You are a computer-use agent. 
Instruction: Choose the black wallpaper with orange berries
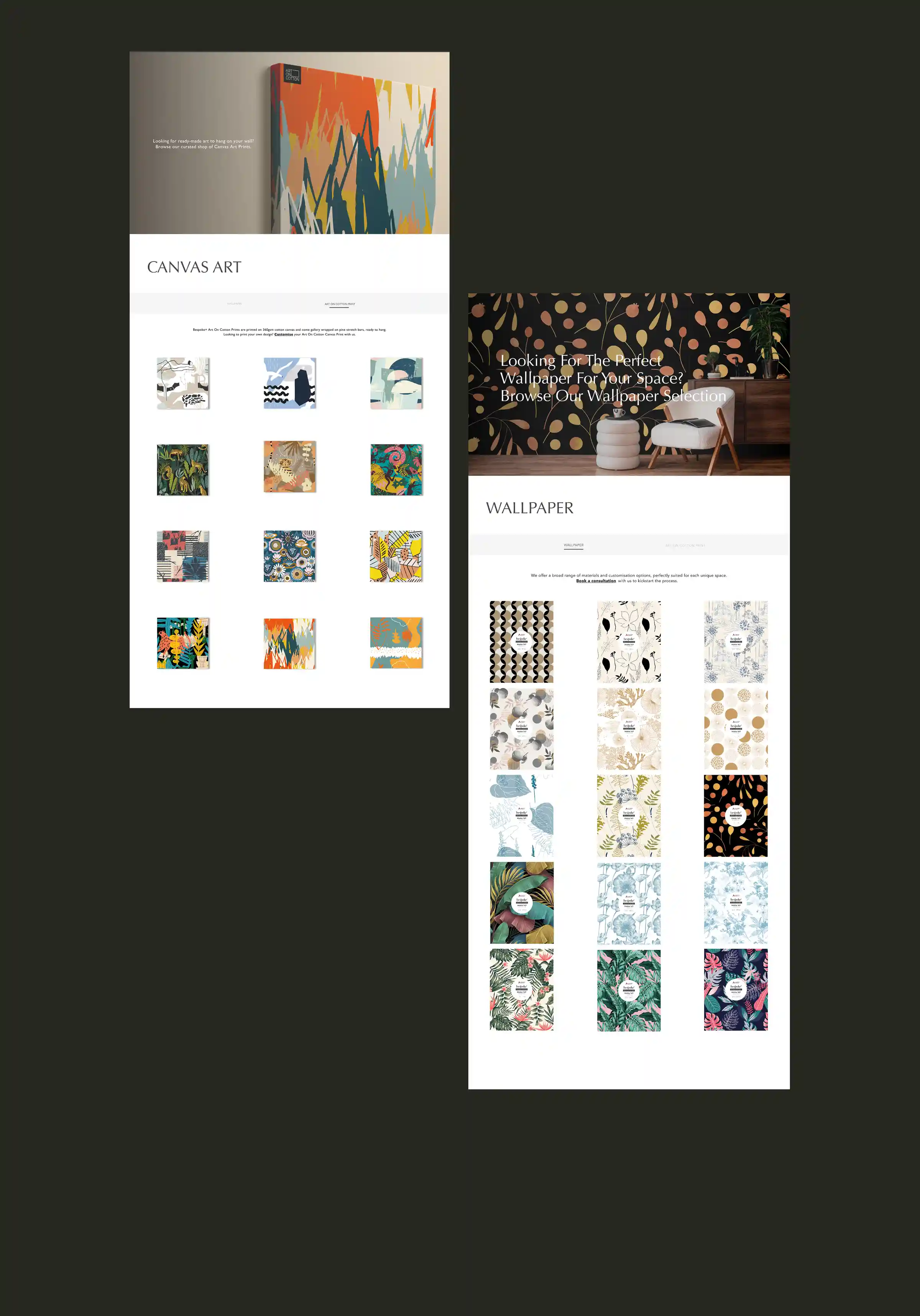[x=736, y=816]
